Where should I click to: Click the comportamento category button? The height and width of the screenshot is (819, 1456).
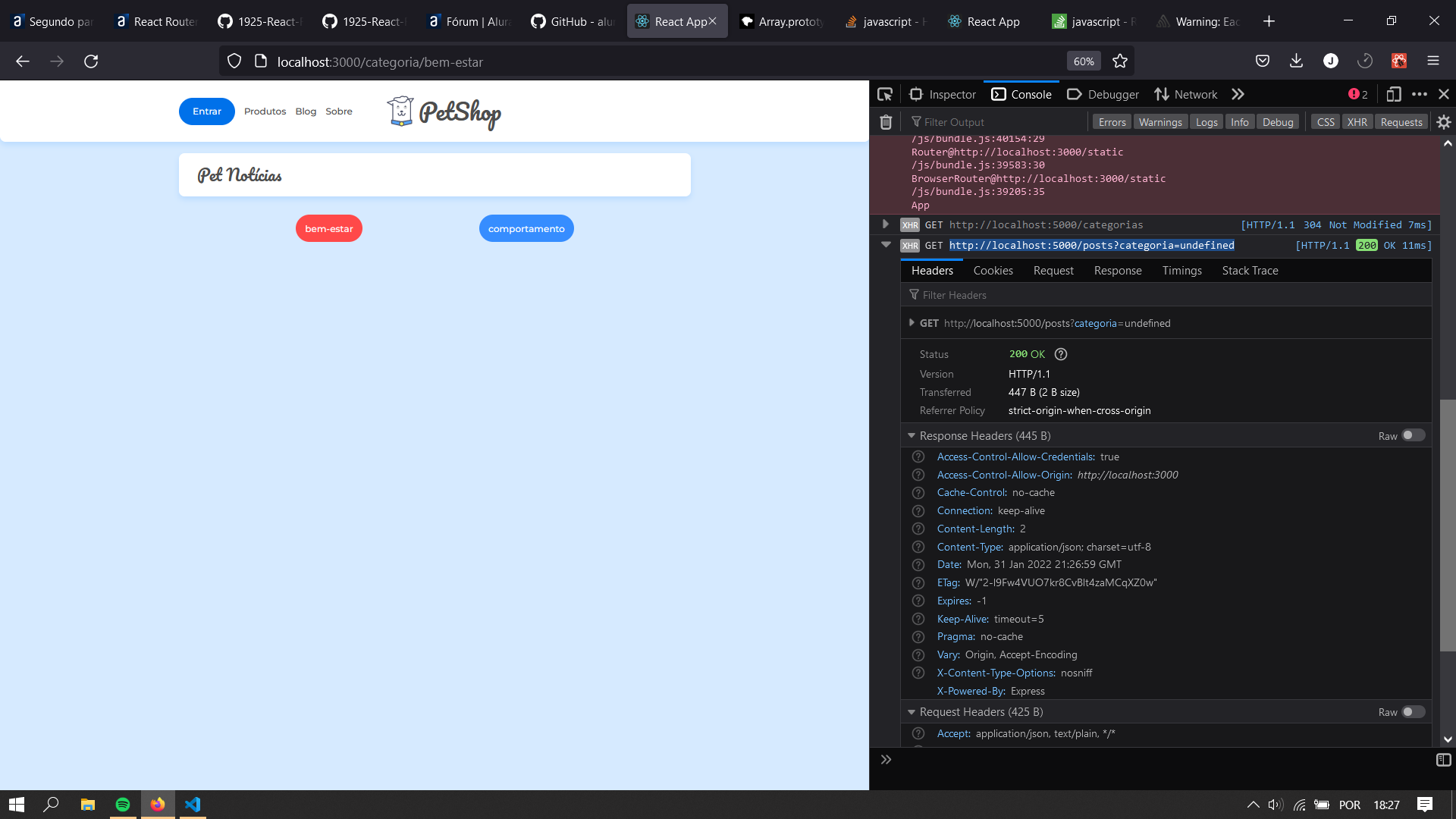(525, 228)
